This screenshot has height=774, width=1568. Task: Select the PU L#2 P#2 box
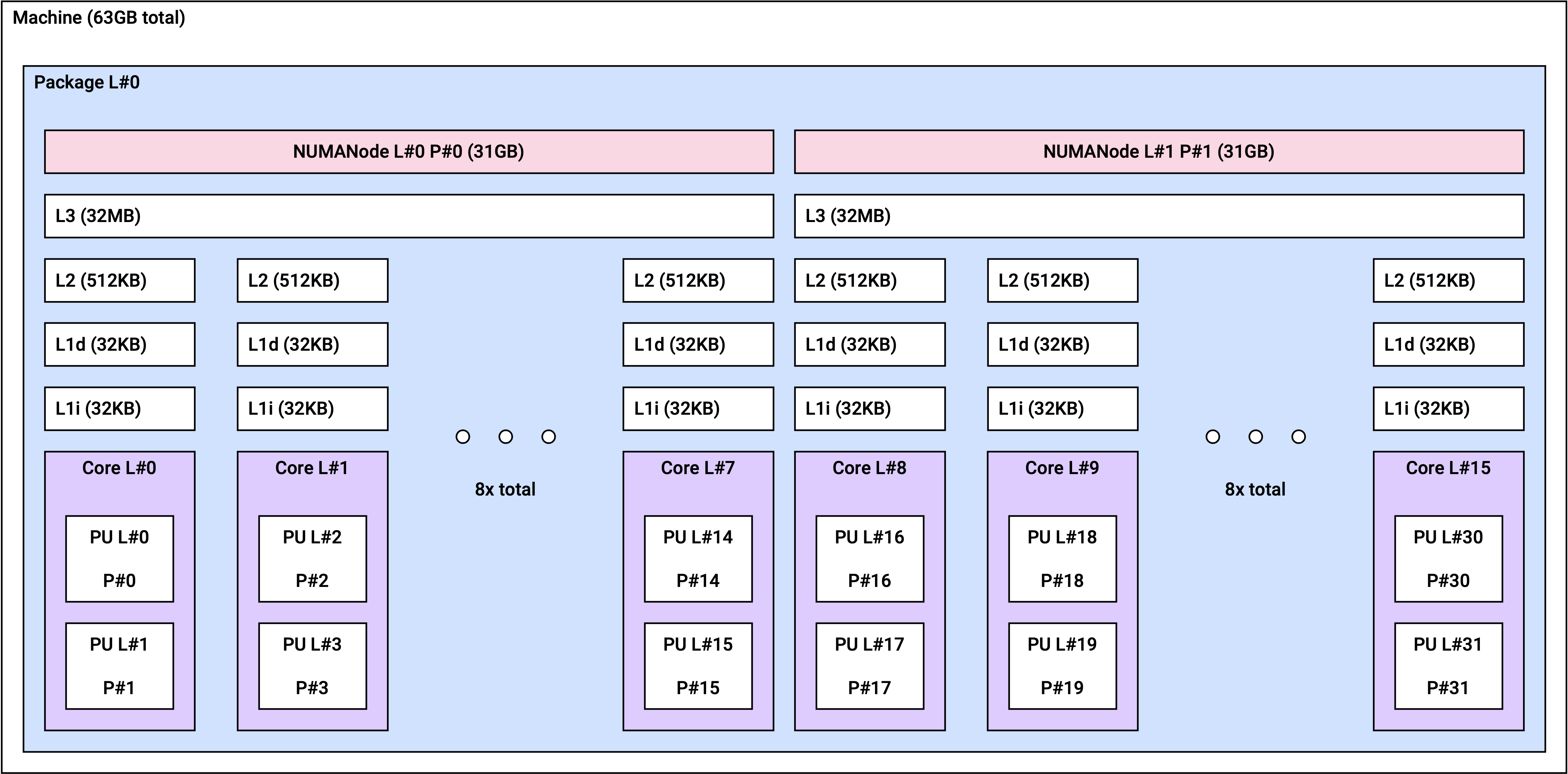(312, 559)
